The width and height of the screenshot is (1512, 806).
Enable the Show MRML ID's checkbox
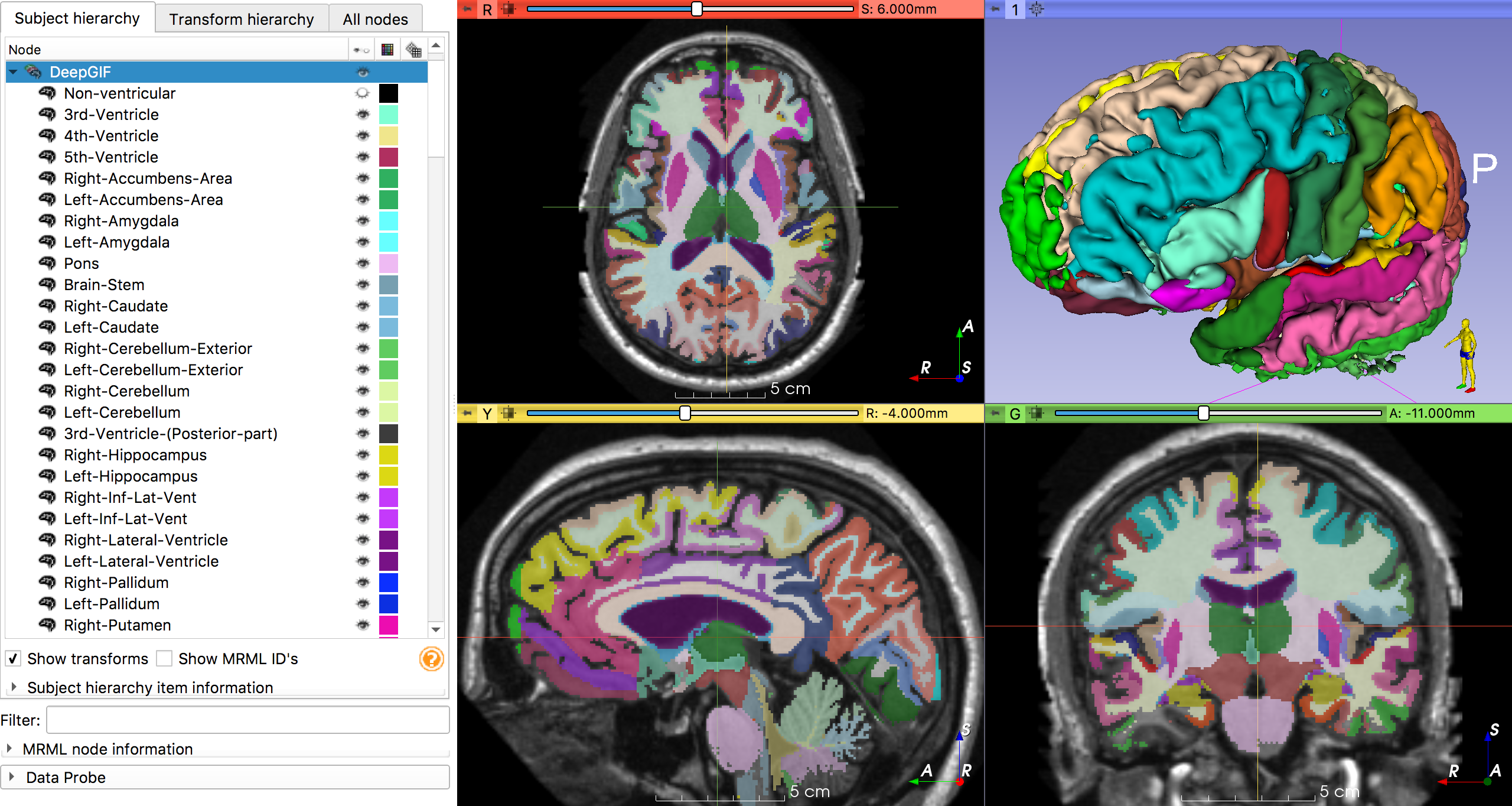pos(164,659)
